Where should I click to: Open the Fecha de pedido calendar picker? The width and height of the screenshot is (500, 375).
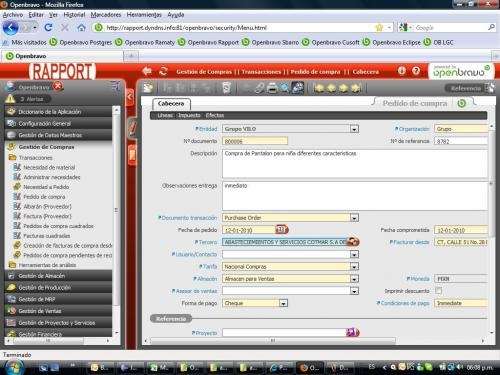pos(281,229)
